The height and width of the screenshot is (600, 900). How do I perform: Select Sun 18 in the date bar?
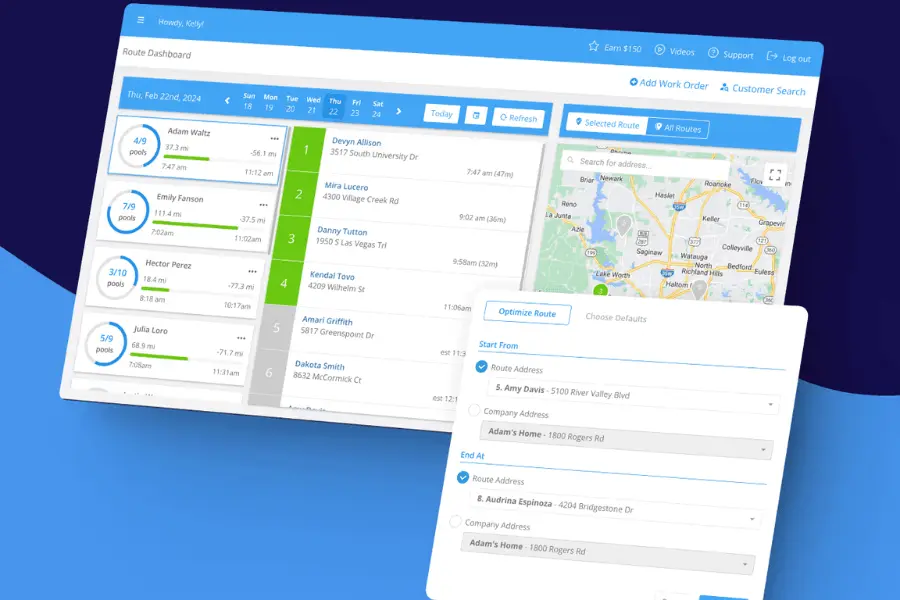tap(249, 101)
